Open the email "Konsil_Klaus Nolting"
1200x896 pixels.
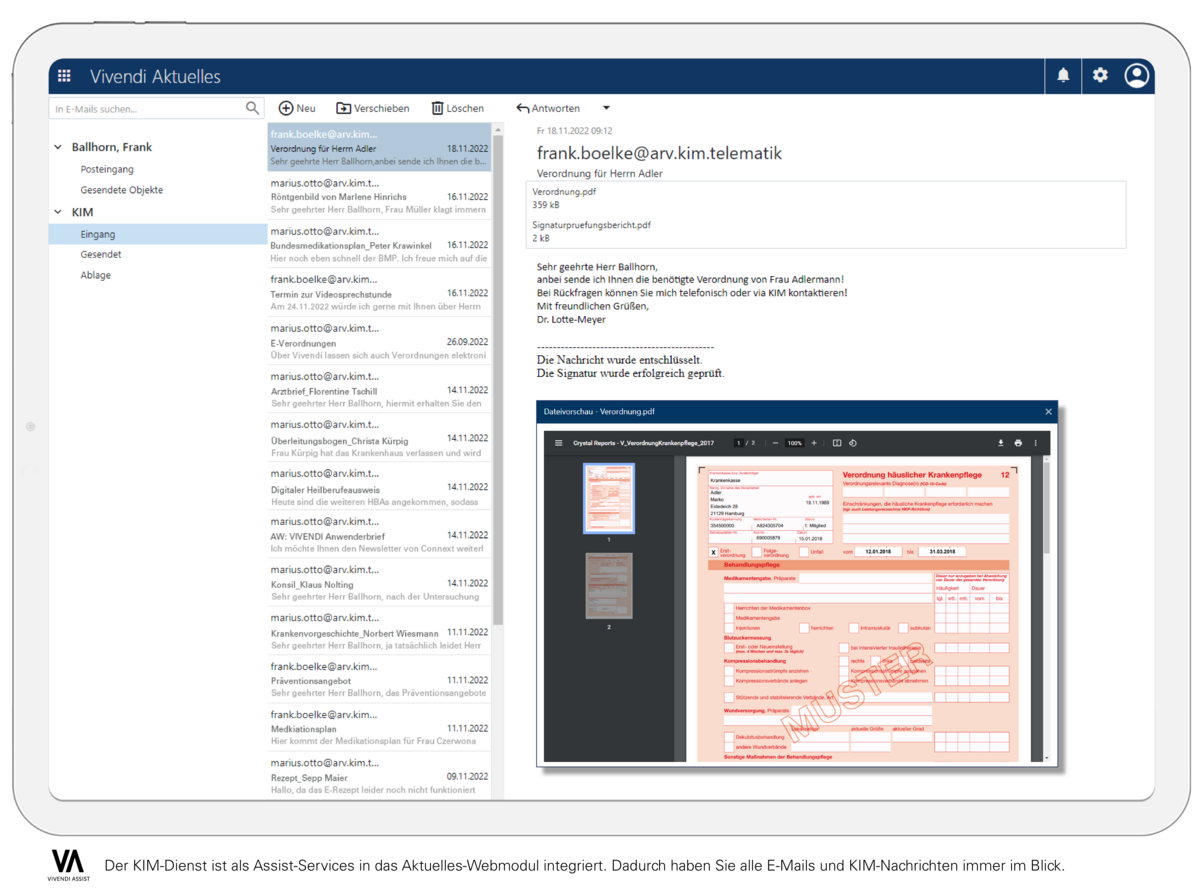pos(380,583)
